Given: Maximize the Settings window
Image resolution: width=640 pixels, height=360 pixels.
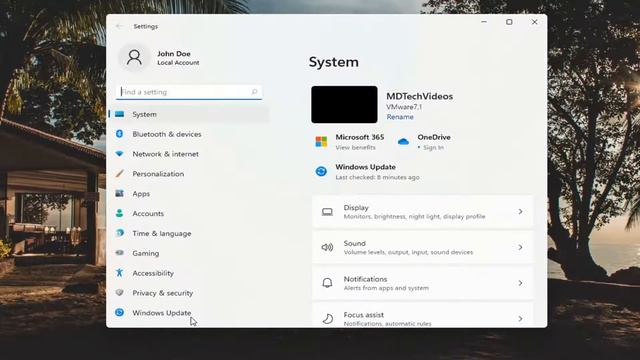Looking at the screenshot, I should [x=509, y=22].
